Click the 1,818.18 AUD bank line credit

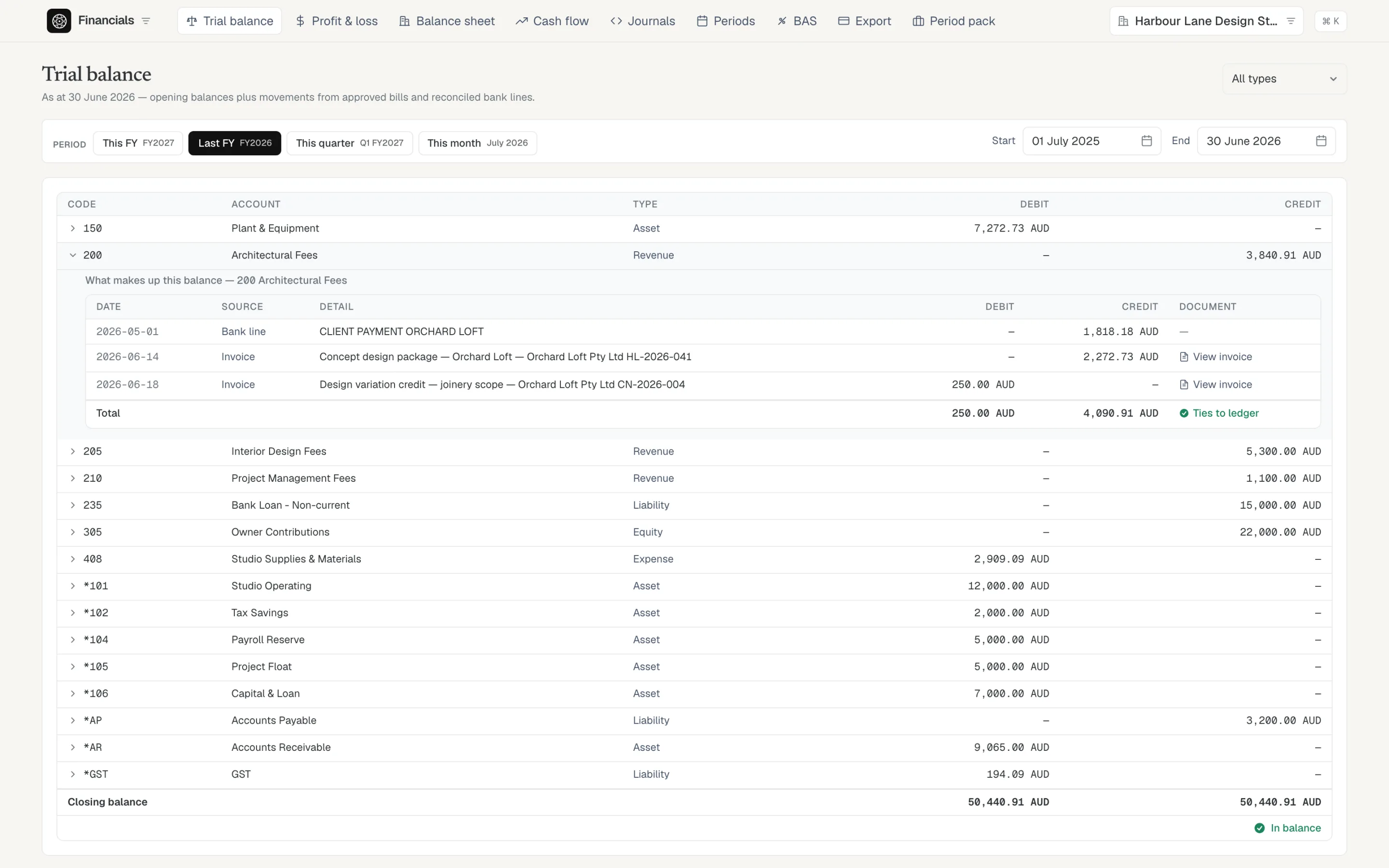pyautogui.click(x=1120, y=332)
